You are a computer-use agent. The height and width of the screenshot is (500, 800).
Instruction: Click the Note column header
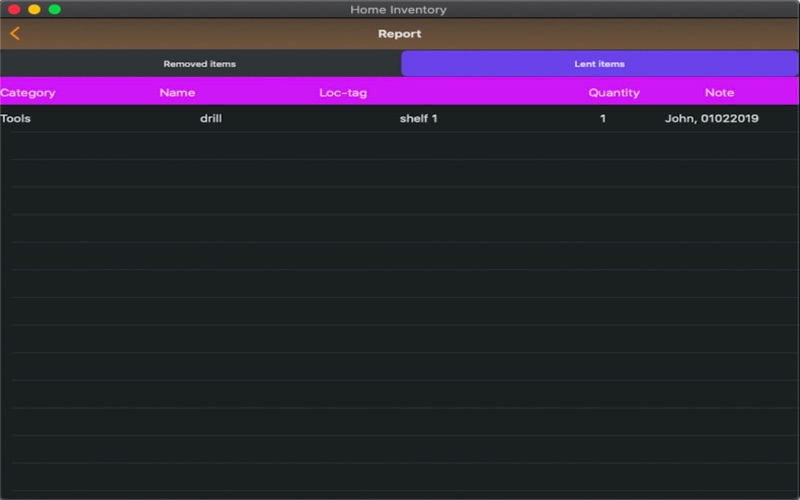pos(719,93)
